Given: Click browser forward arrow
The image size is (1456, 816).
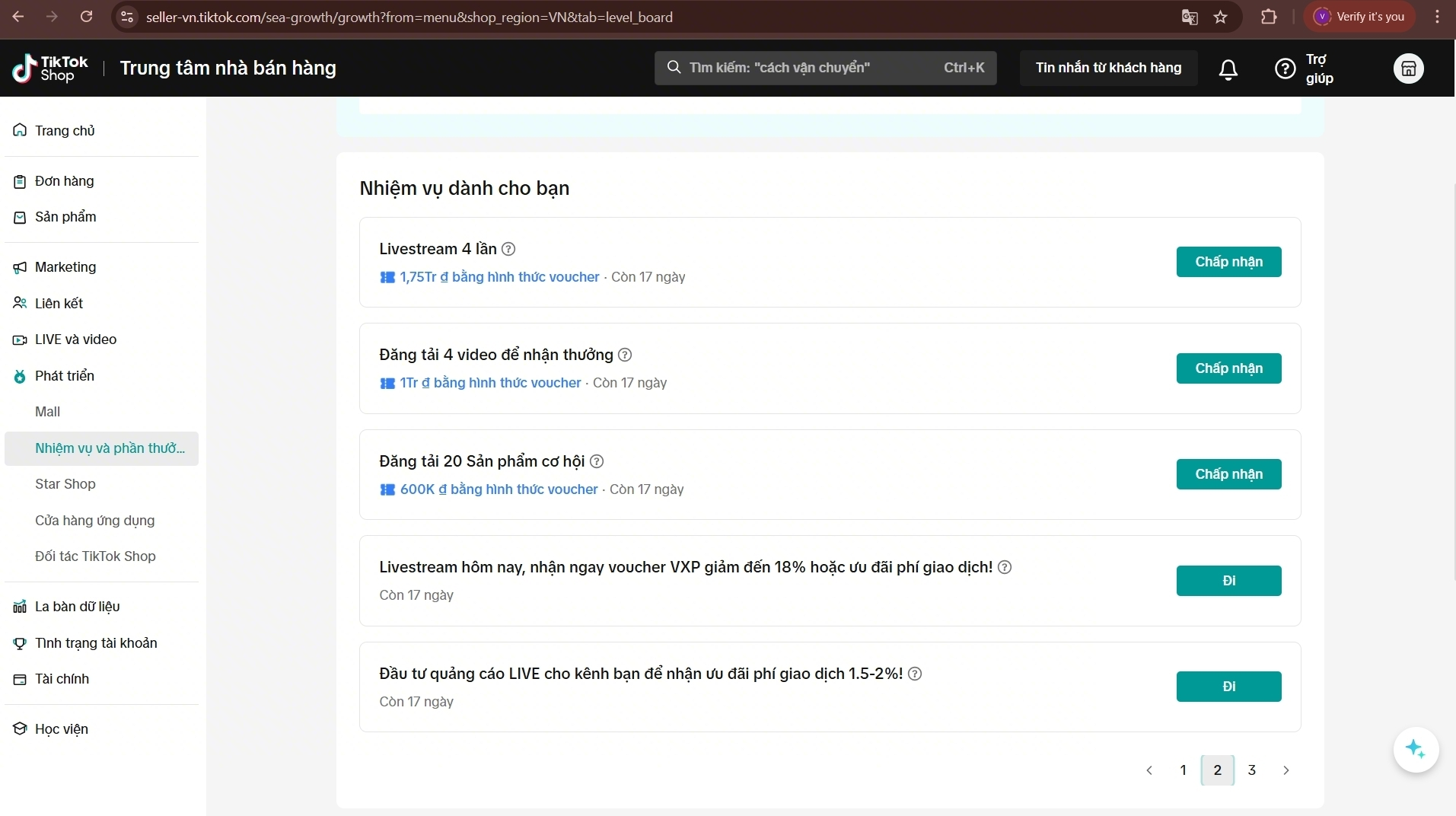Looking at the screenshot, I should pos(52,17).
